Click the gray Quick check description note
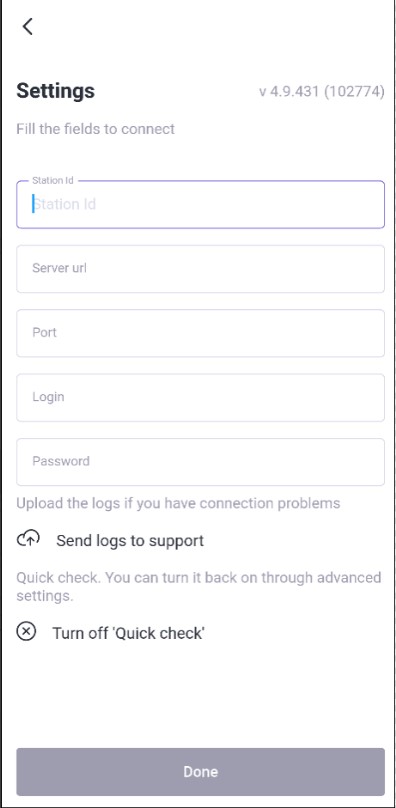The width and height of the screenshot is (396, 808). pos(199,586)
